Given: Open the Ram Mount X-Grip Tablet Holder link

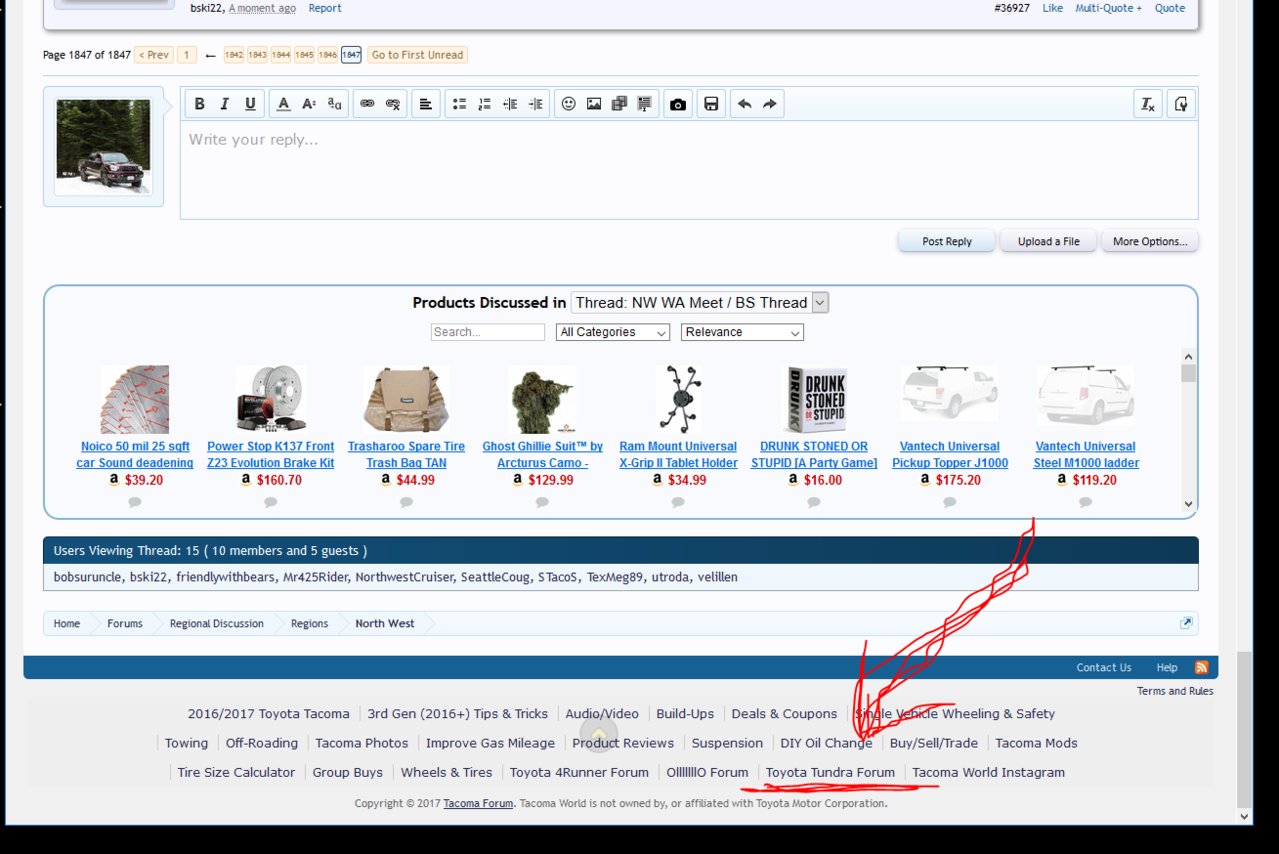Looking at the screenshot, I should coord(678,455).
